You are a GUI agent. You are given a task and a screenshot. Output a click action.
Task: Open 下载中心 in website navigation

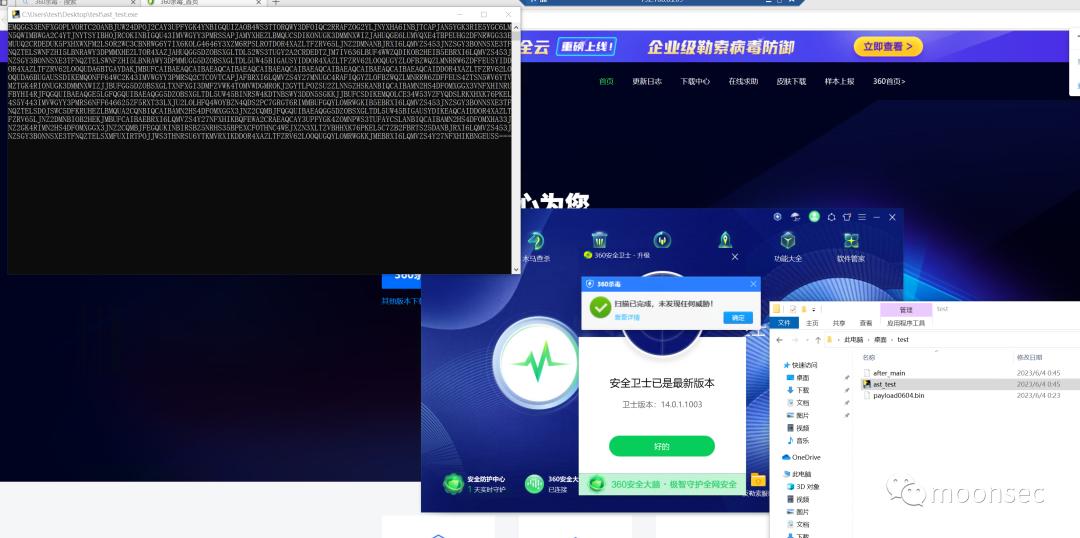[695, 81]
